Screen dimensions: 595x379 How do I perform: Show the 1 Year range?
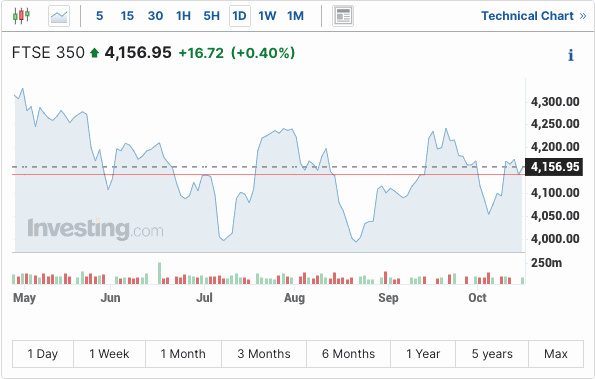(423, 354)
